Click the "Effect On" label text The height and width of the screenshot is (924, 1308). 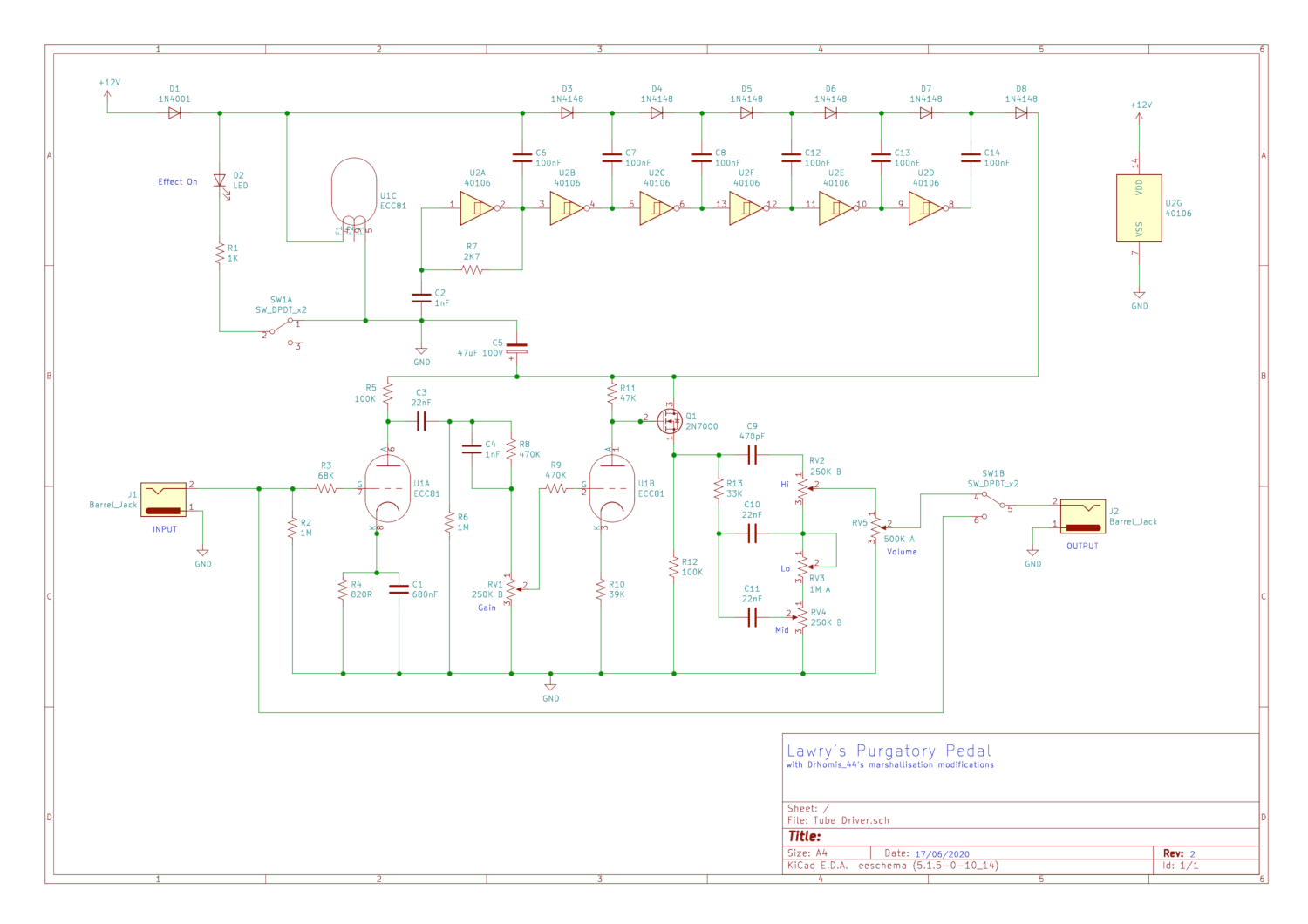(177, 182)
